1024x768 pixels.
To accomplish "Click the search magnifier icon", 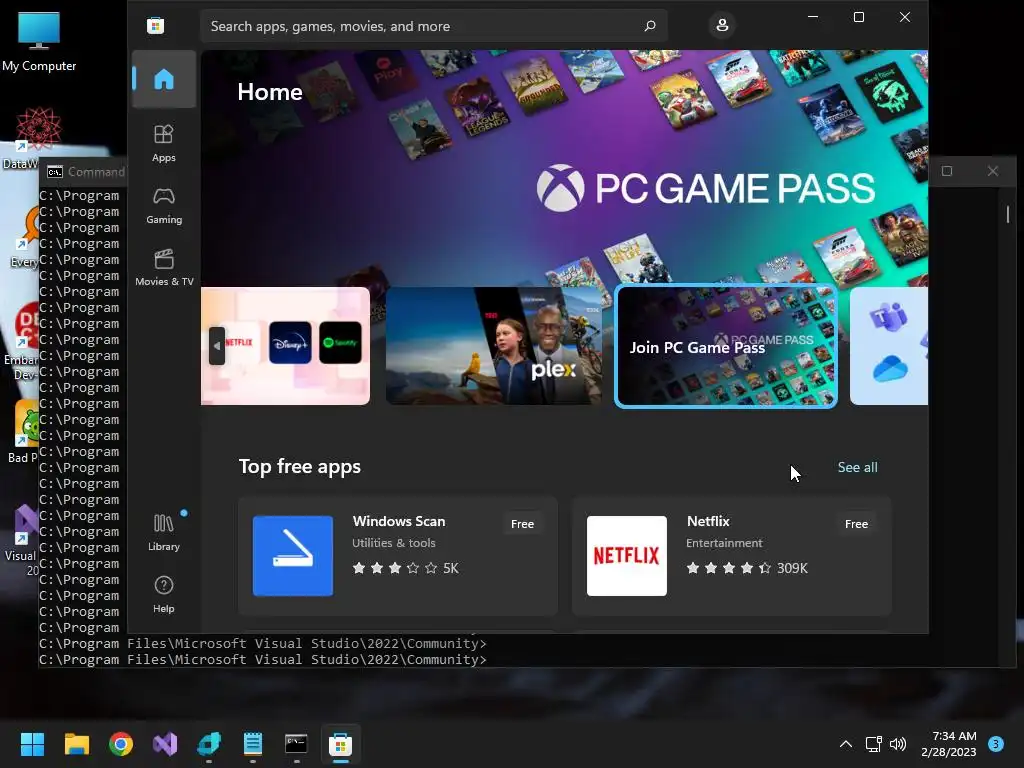I will [650, 26].
